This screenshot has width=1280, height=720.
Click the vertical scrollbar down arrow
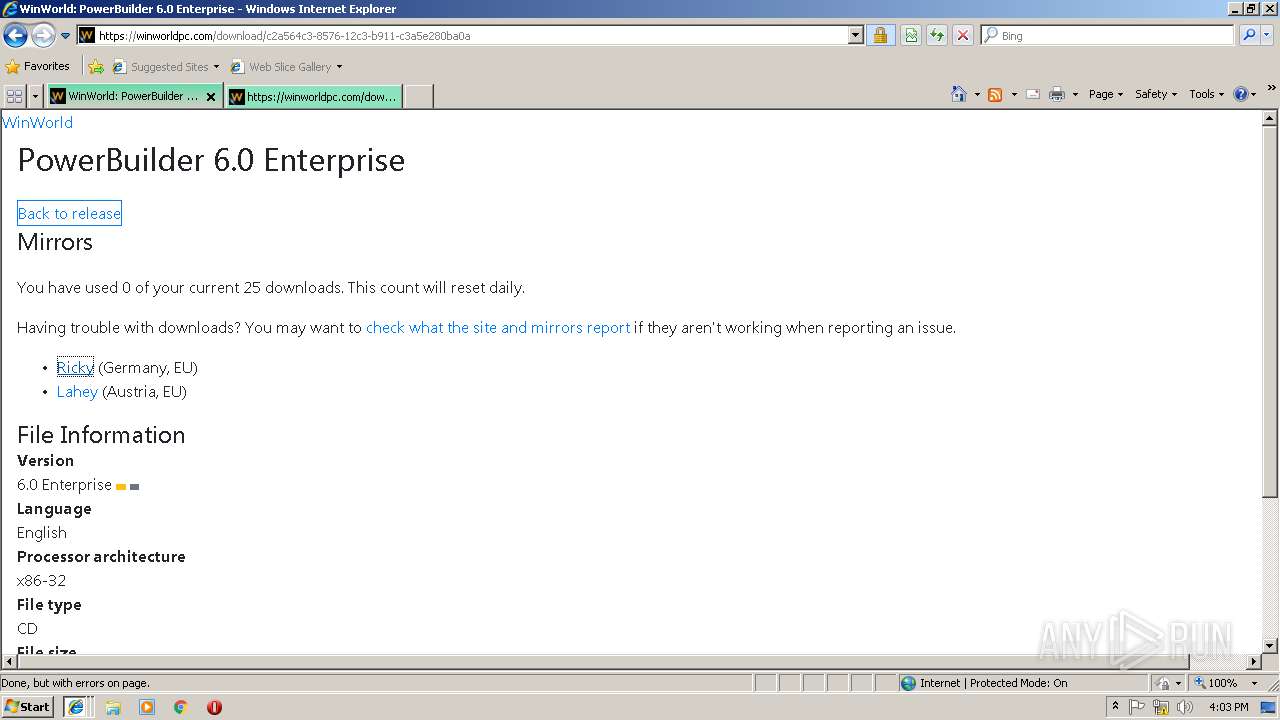pos(1270,646)
